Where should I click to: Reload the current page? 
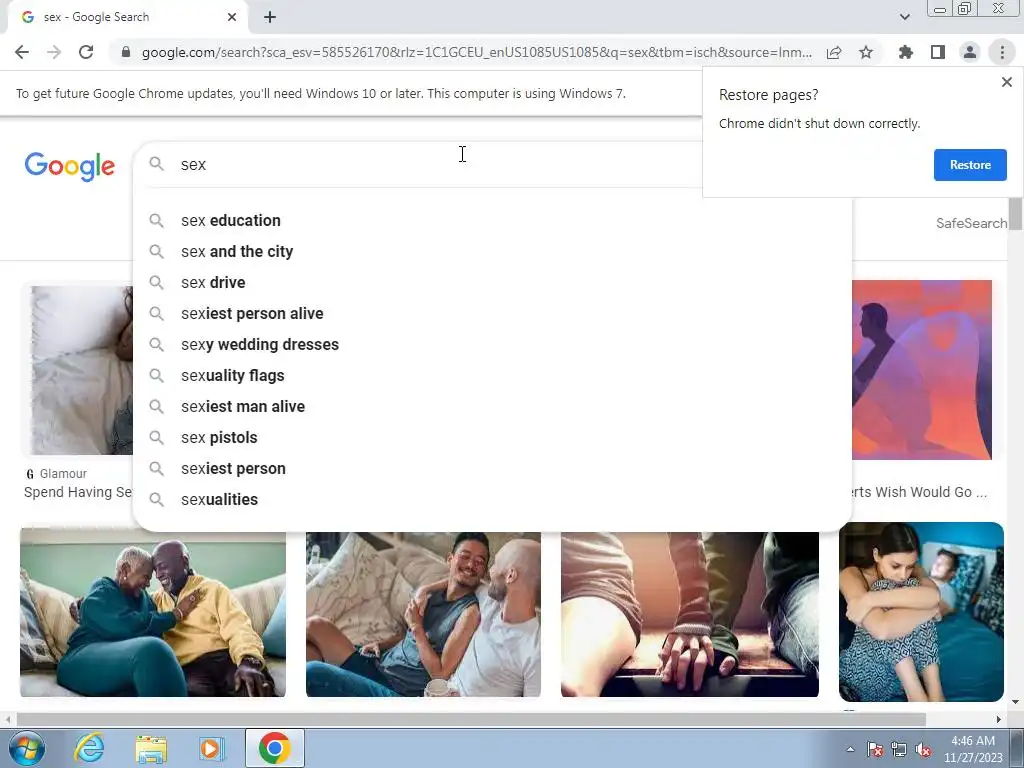point(86,52)
